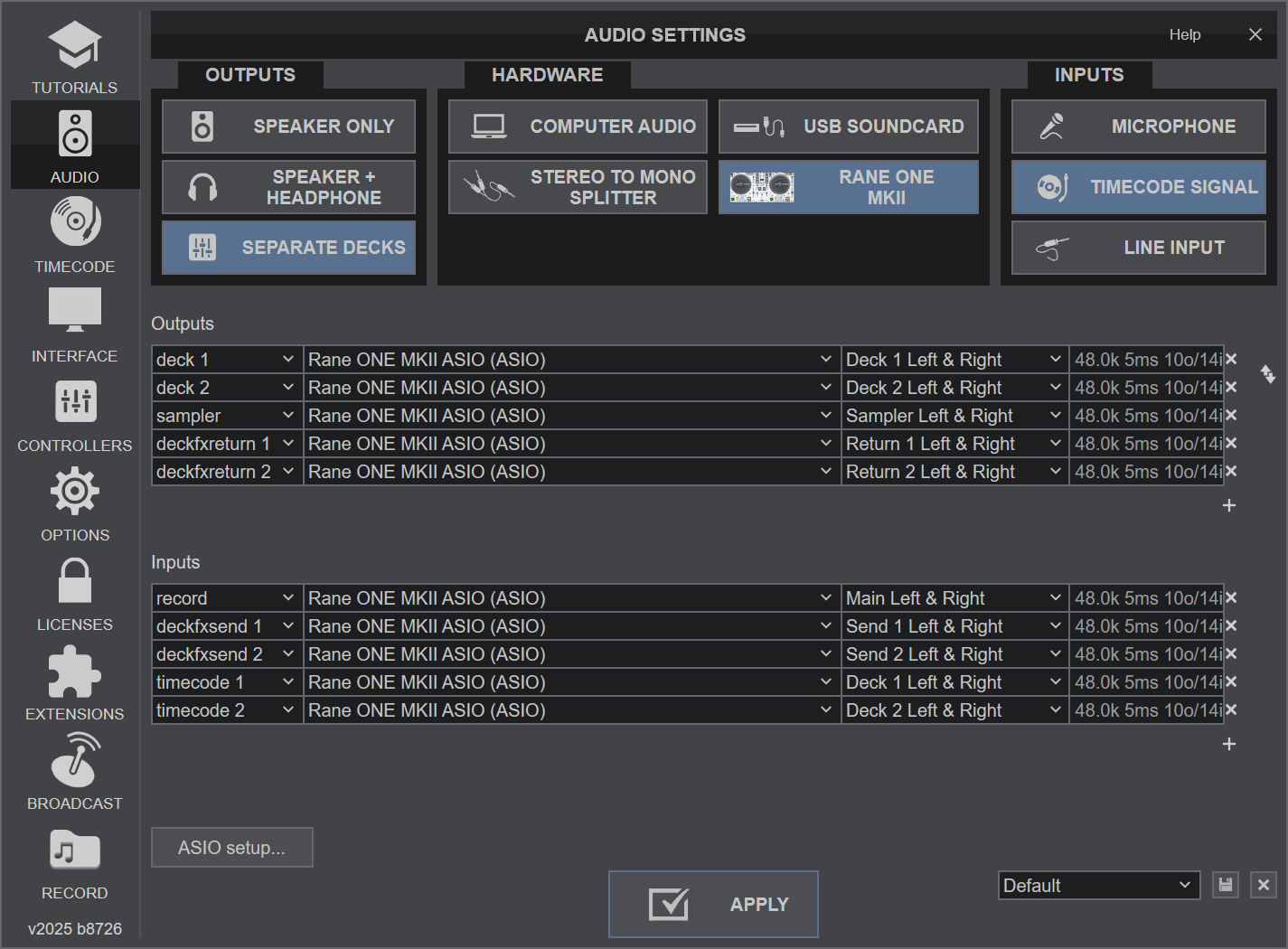Open the Main Left & Right channel dropdown
The image size is (1288, 949).
[954, 598]
